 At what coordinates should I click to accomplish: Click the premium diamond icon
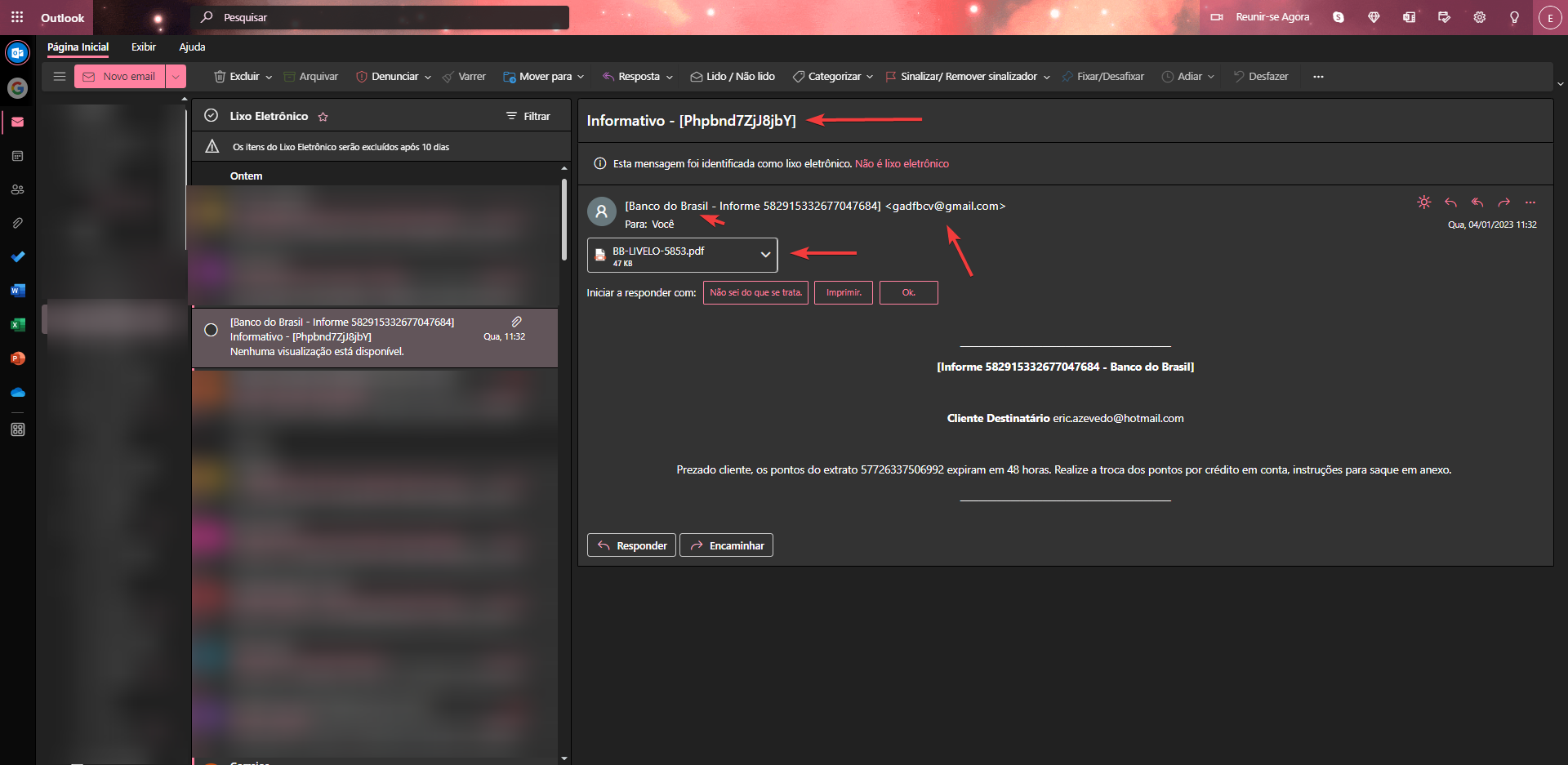coord(1374,17)
